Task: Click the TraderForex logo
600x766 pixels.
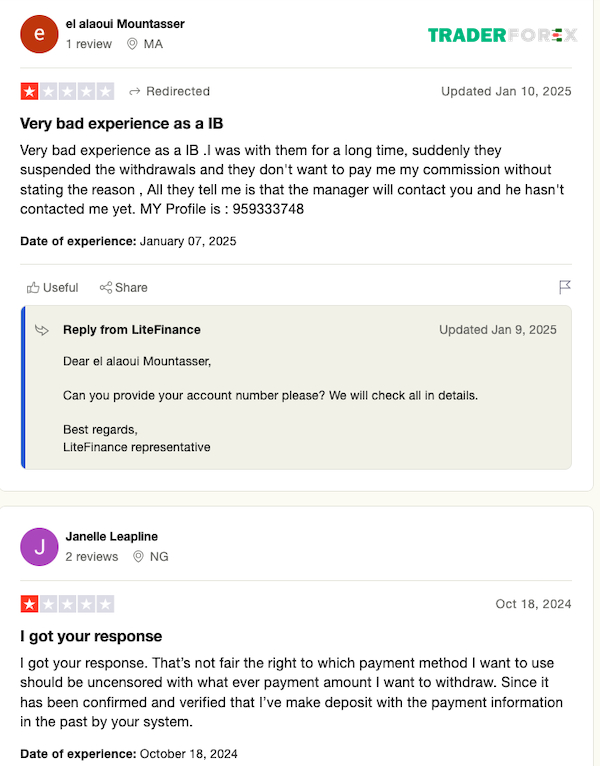Action: (503, 35)
